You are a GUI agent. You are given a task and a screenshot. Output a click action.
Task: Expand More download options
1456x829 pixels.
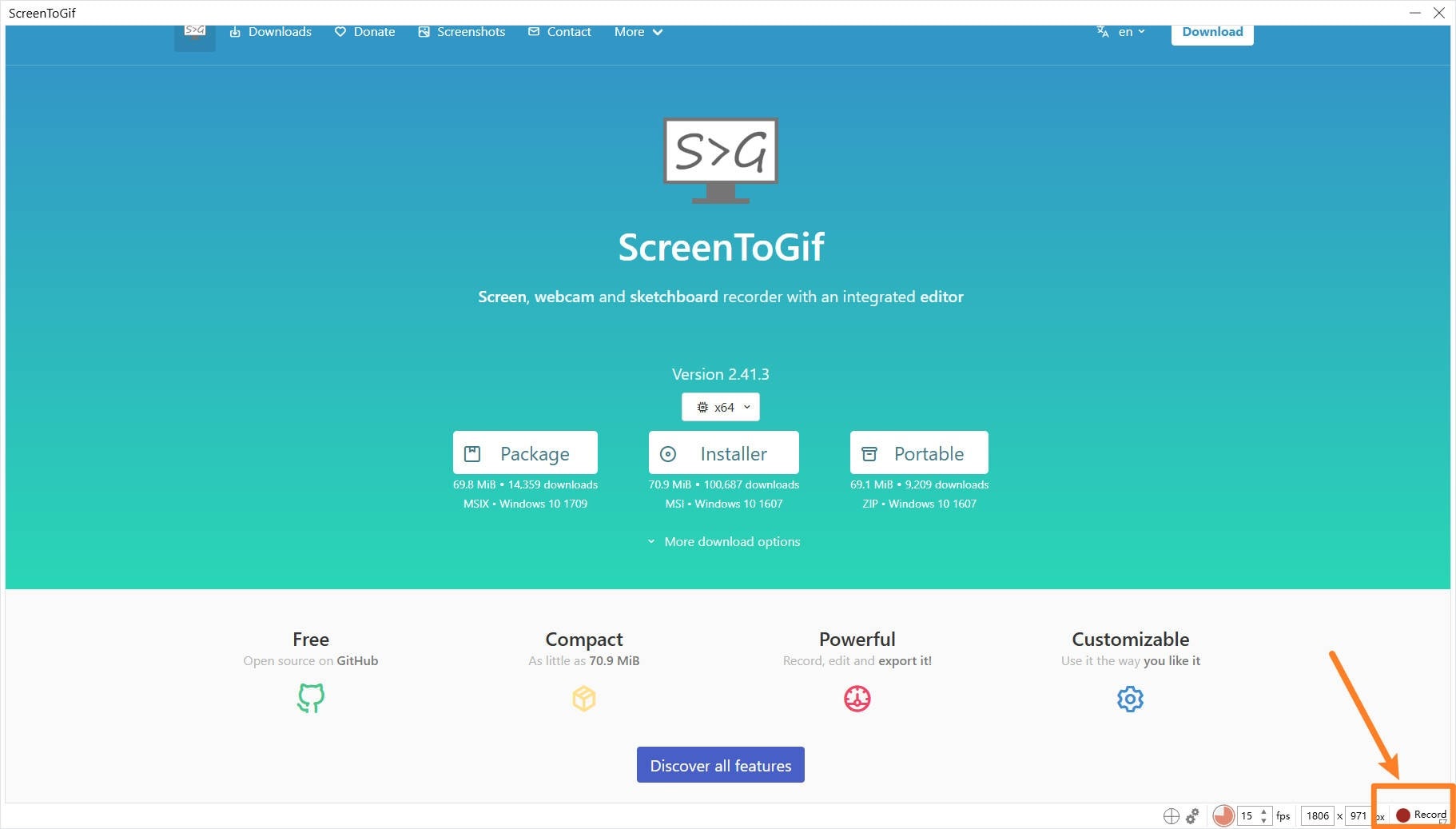tap(724, 541)
